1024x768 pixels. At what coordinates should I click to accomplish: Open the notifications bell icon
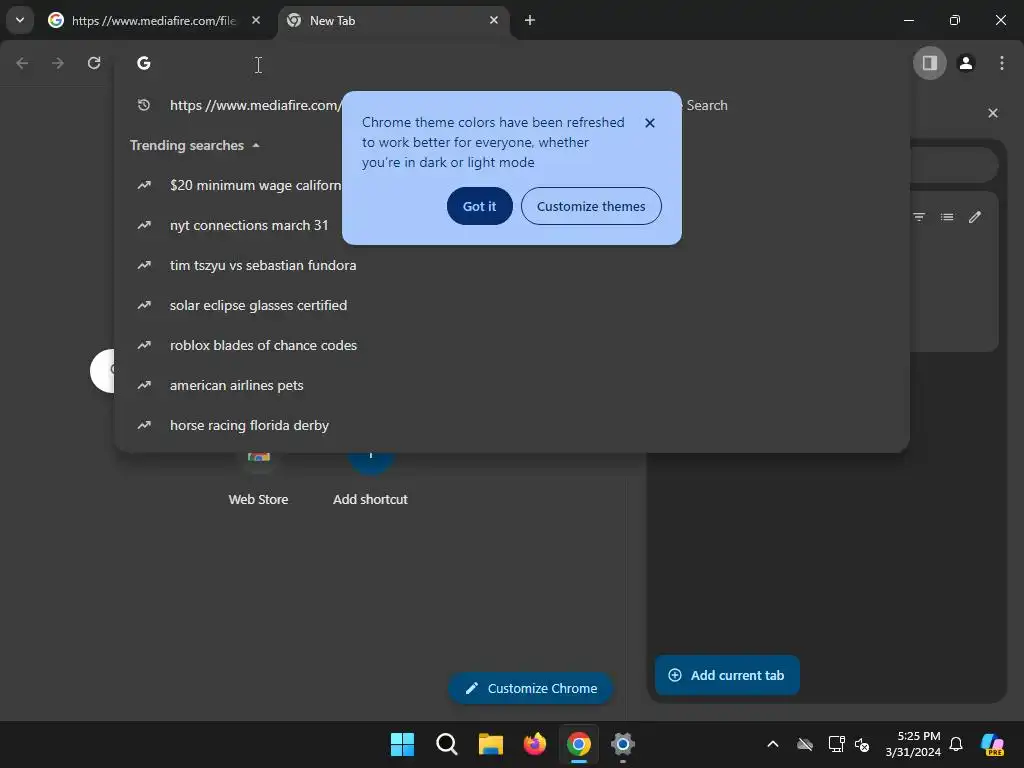[956, 744]
